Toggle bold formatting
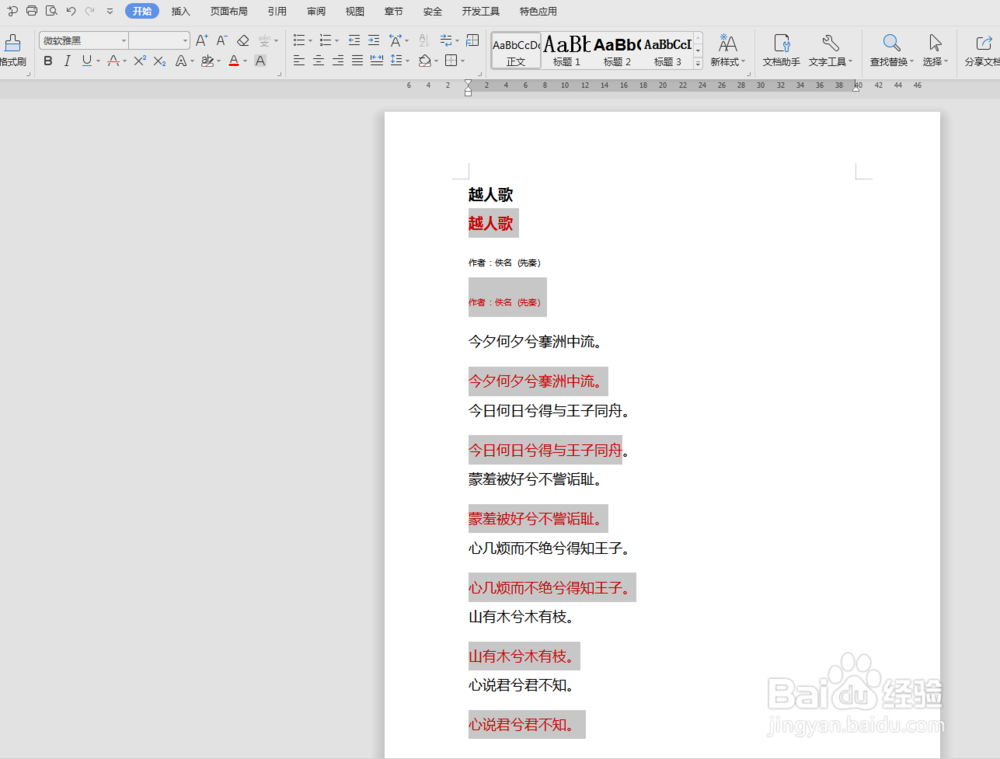The height and width of the screenshot is (759, 1000). [47, 61]
